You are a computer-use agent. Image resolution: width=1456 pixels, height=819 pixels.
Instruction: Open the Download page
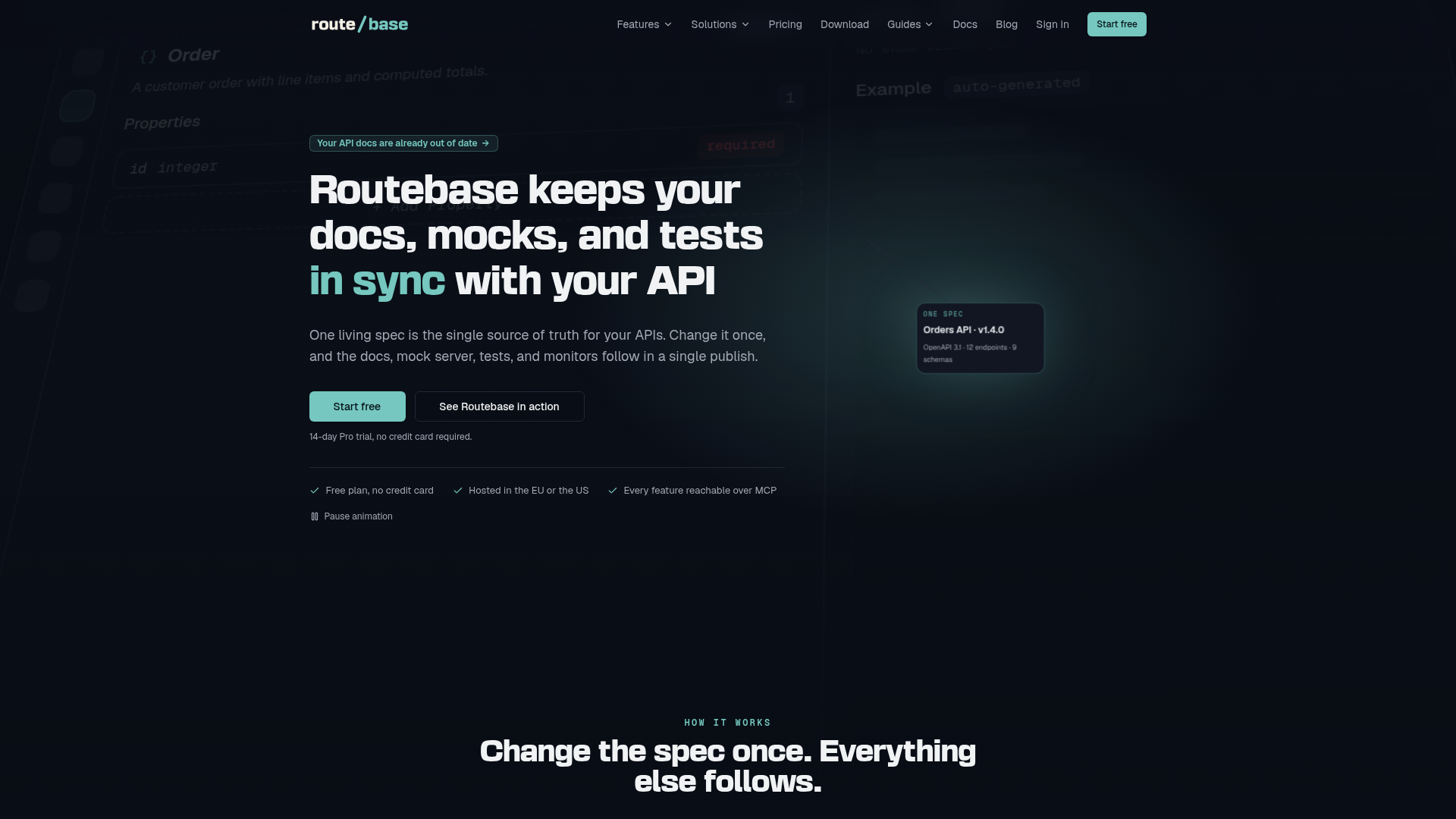click(x=844, y=24)
